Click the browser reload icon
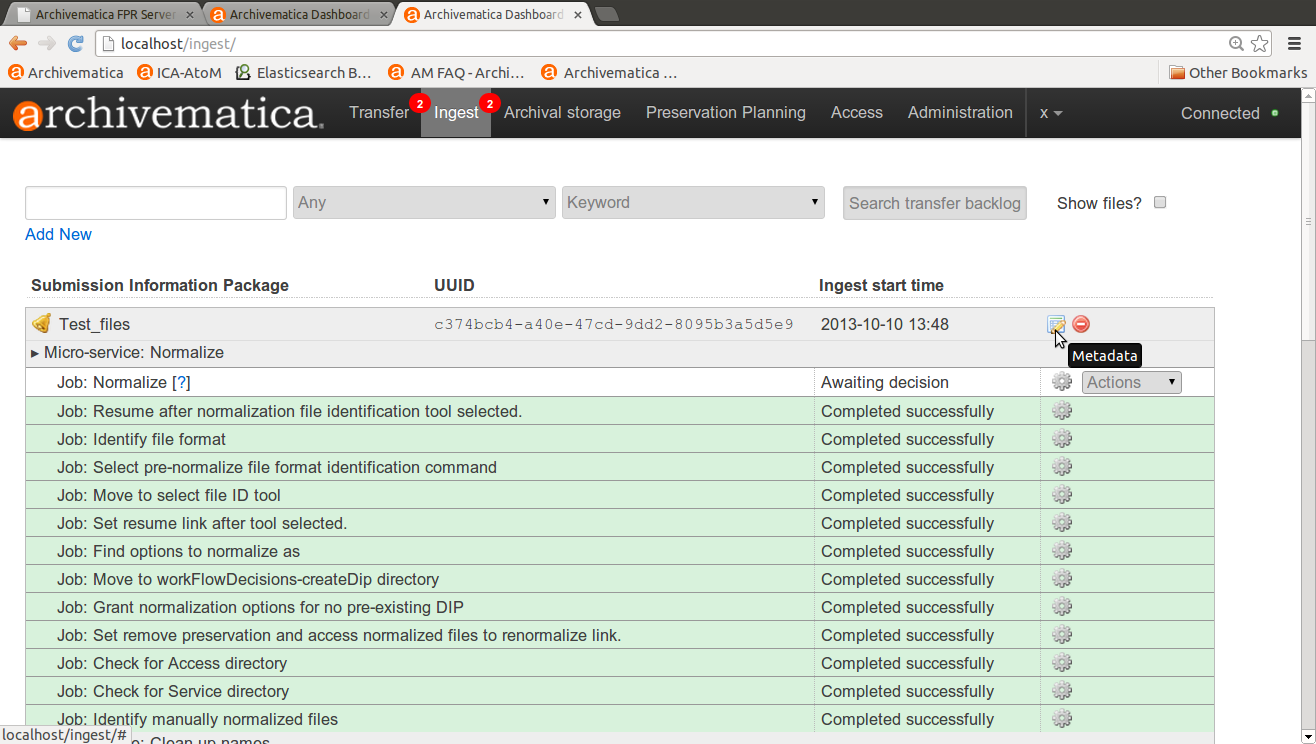This screenshot has height=744, width=1316. [x=75, y=44]
